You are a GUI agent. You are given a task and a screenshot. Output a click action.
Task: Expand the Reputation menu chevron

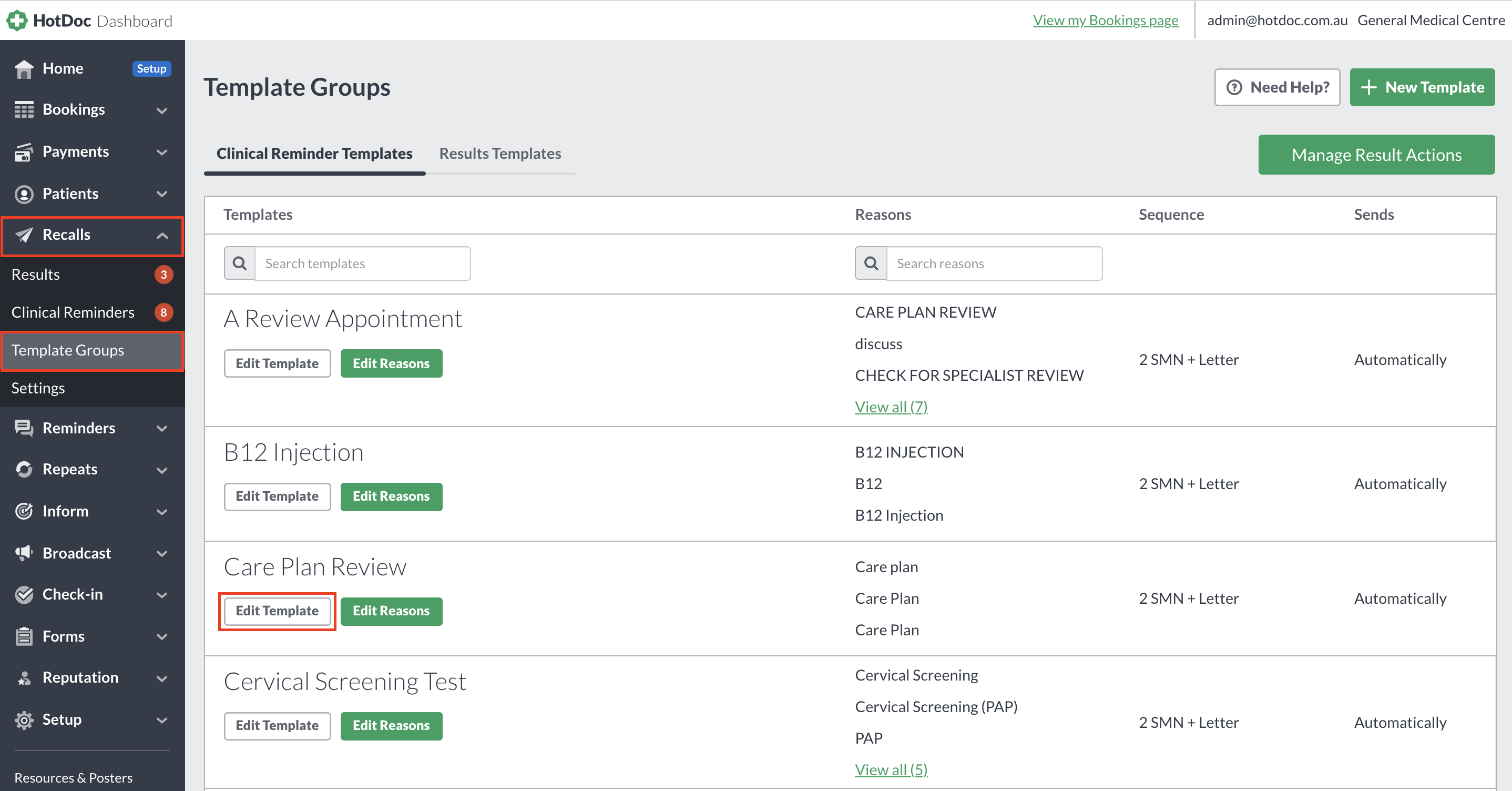162,679
